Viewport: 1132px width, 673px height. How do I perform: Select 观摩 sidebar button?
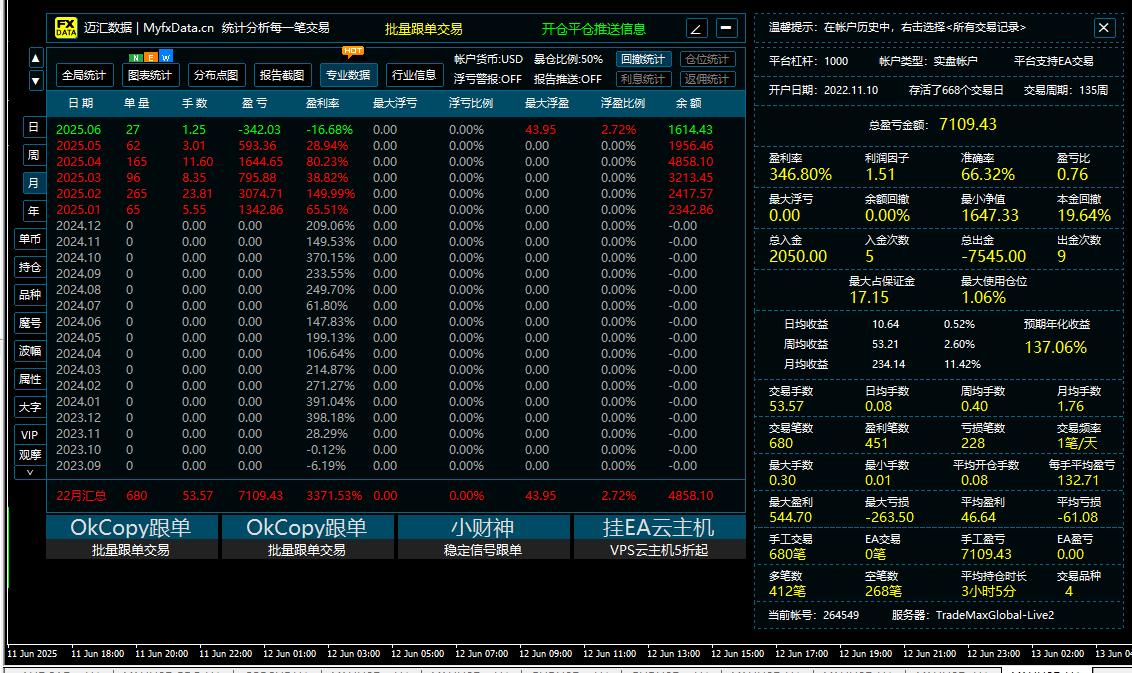tap(30, 455)
